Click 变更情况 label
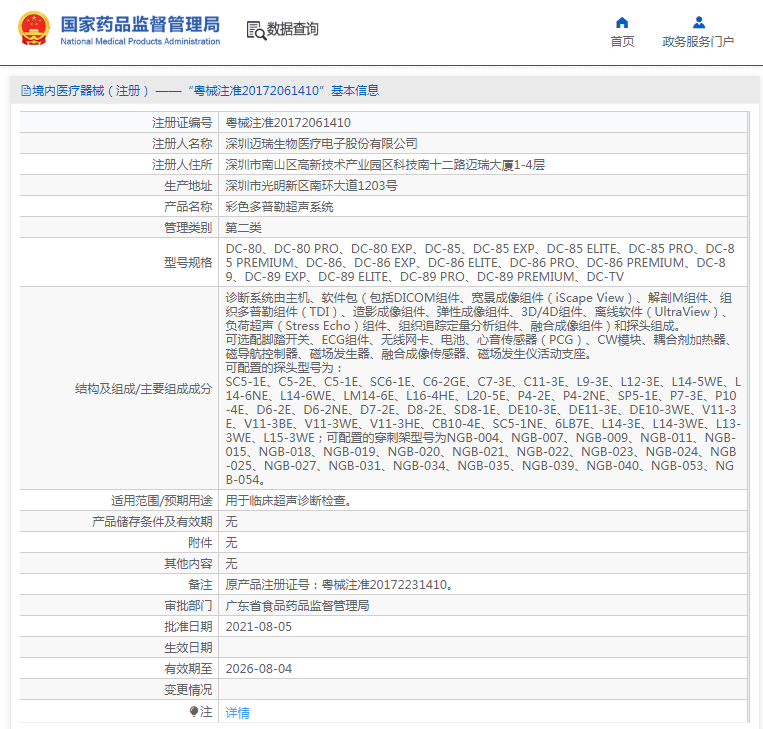Screen dimensions: 763x729 (188, 689)
